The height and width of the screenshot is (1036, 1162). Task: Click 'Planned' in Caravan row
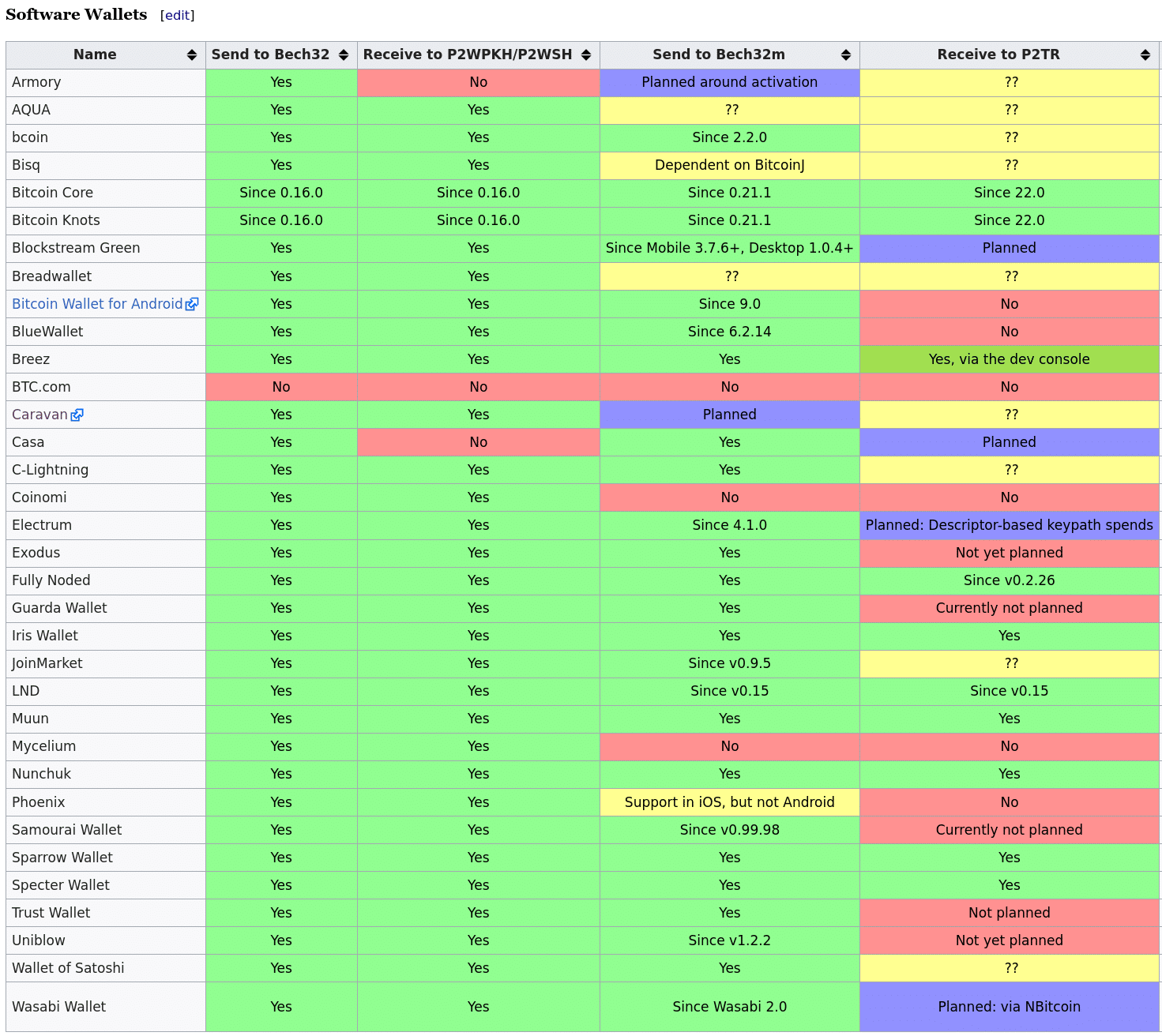[730, 415]
